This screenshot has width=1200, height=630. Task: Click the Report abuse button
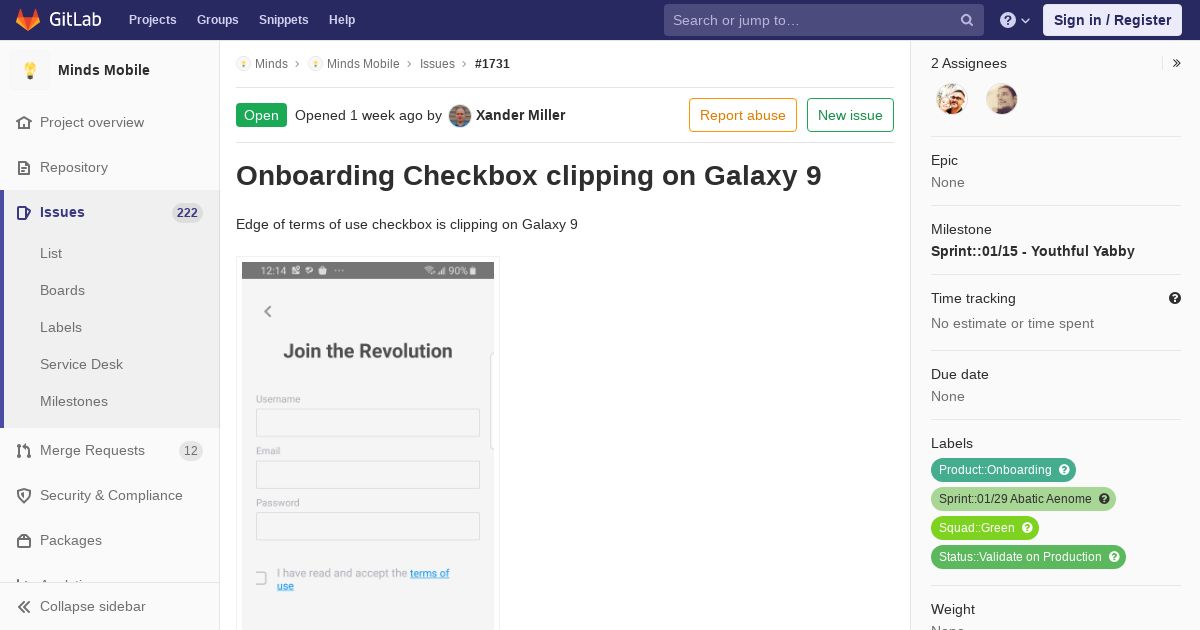(743, 115)
